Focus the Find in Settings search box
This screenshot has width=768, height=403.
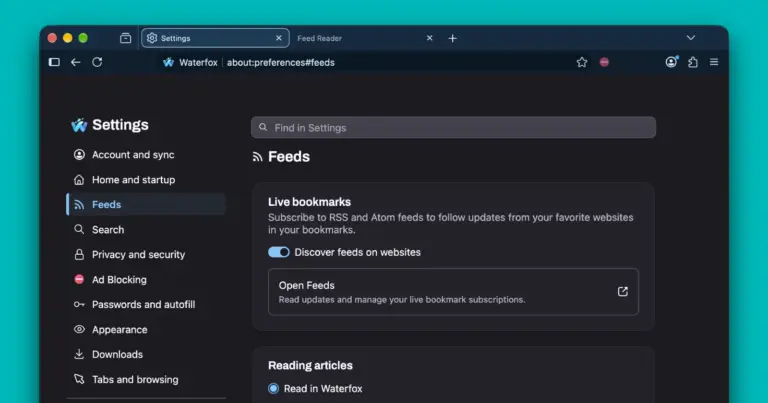coord(454,127)
